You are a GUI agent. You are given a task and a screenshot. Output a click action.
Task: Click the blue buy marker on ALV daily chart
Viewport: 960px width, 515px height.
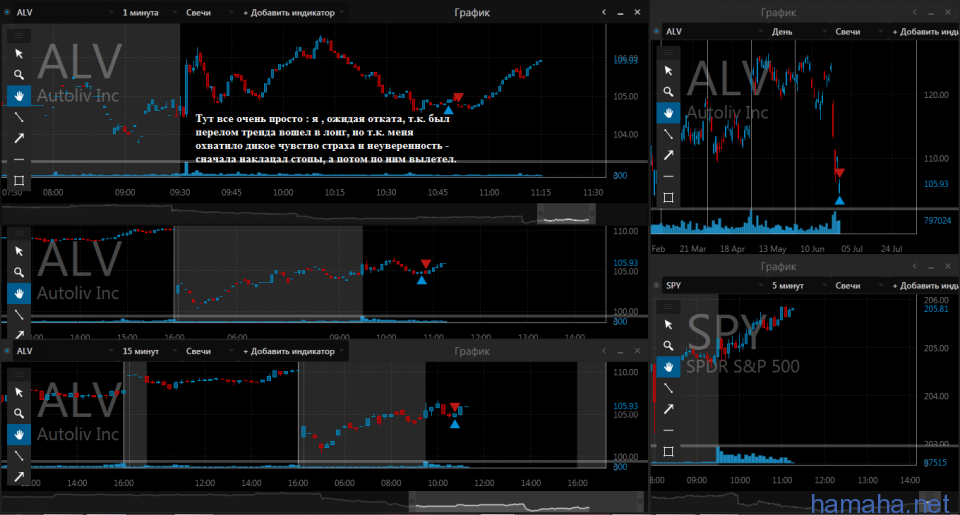(839, 200)
